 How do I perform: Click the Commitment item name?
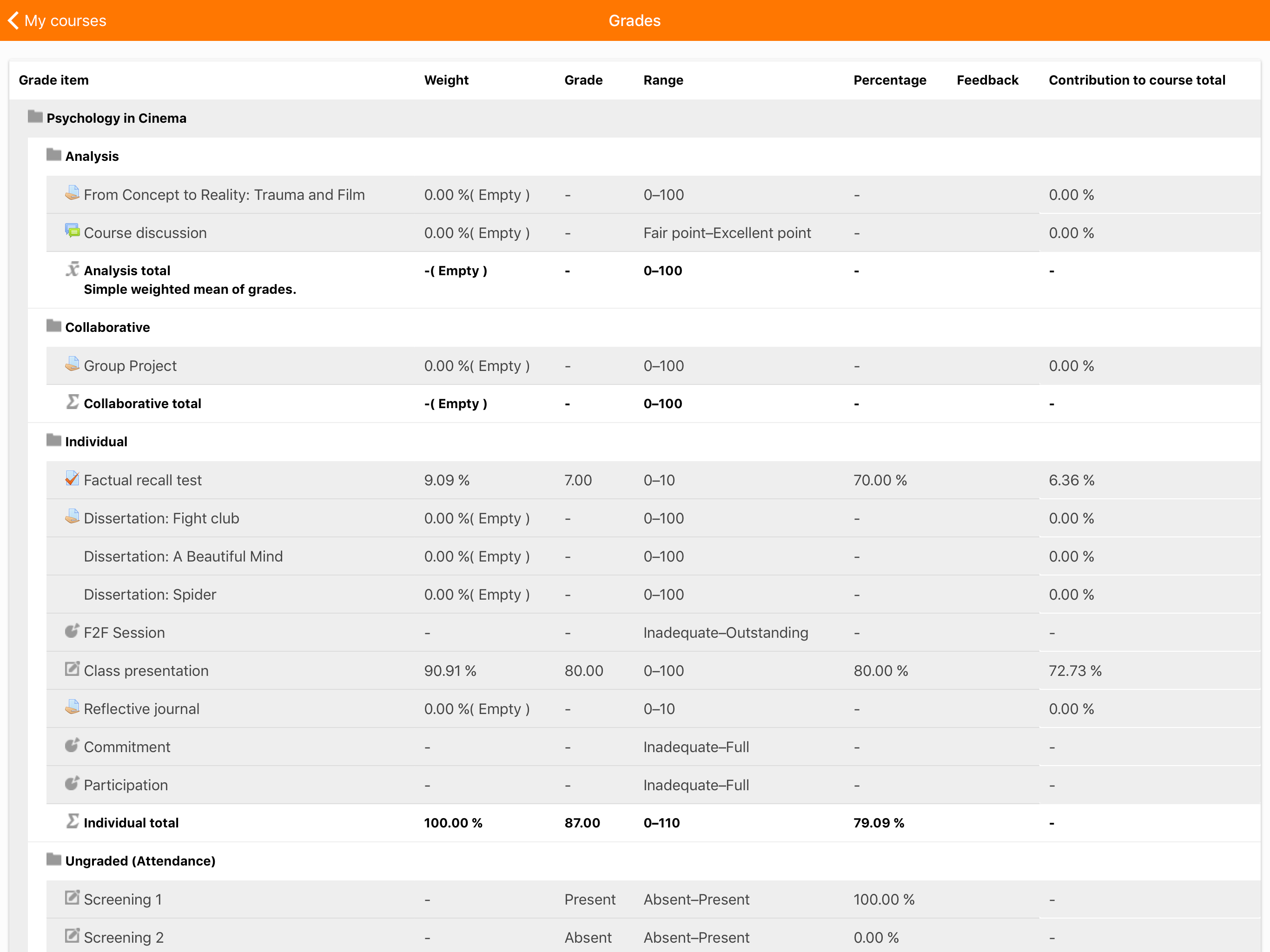pyautogui.click(x=127, y=747)
